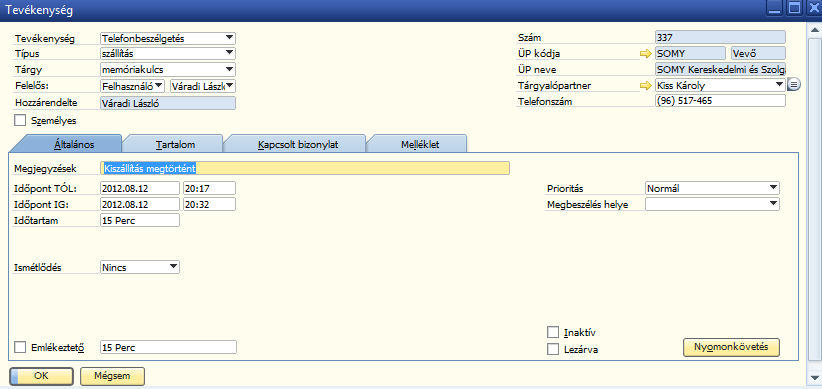822x389 pixels.
Task: Check the Lezárva checkbox
Action: (553, 349)
